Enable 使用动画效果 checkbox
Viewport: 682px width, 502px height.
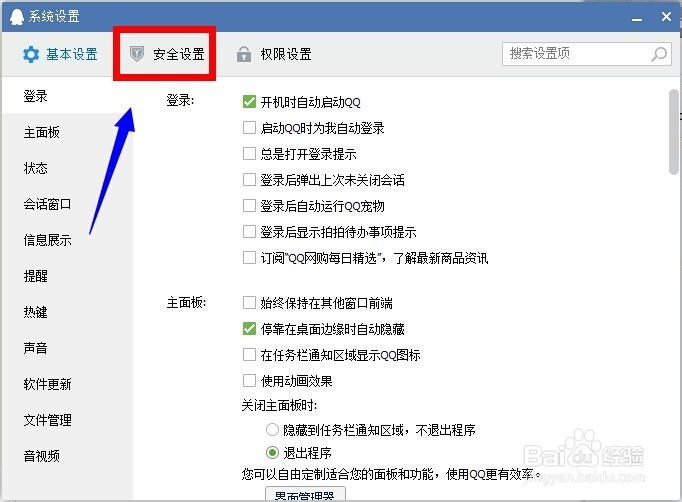pos(249,381)
